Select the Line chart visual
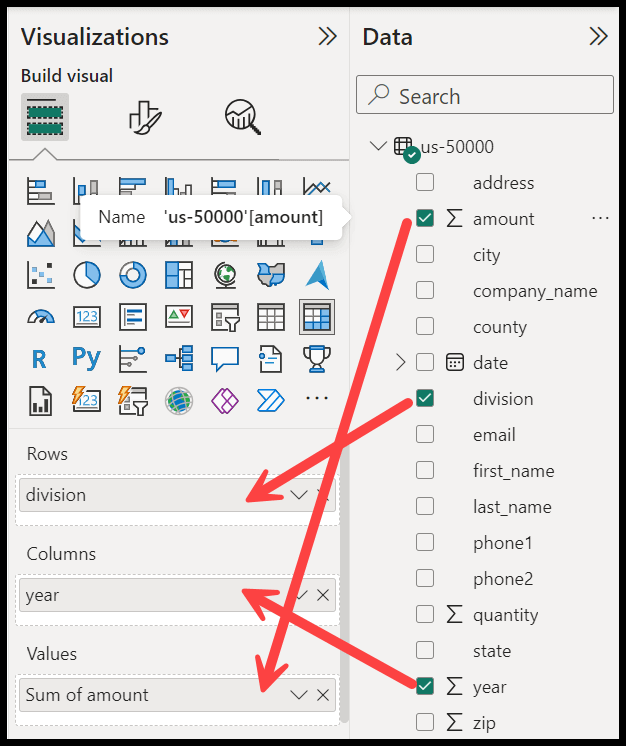Image resolution: width=626 pixels, height=746 pixels. coord(316,186)
